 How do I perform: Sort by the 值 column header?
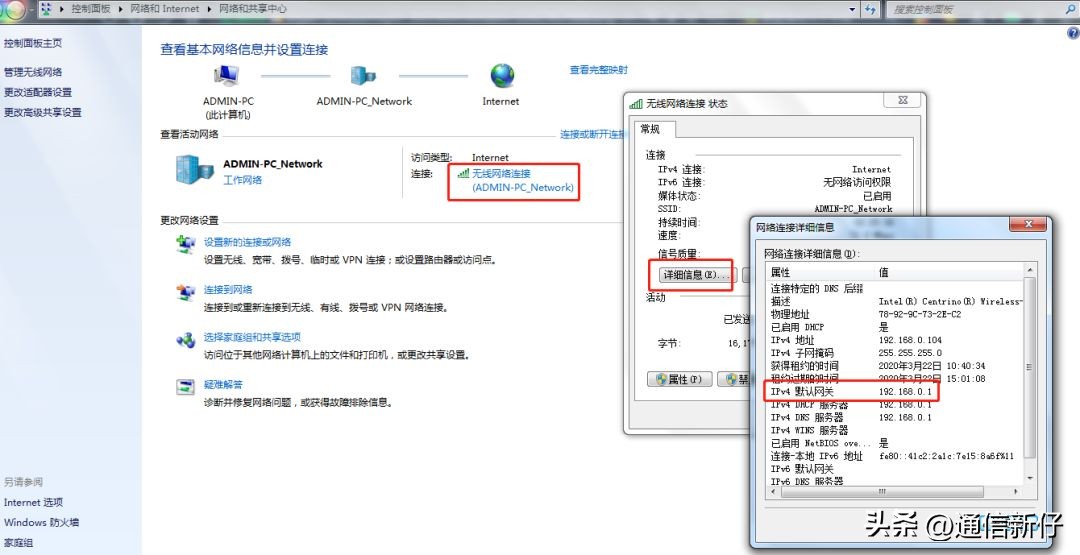[949, 272]
